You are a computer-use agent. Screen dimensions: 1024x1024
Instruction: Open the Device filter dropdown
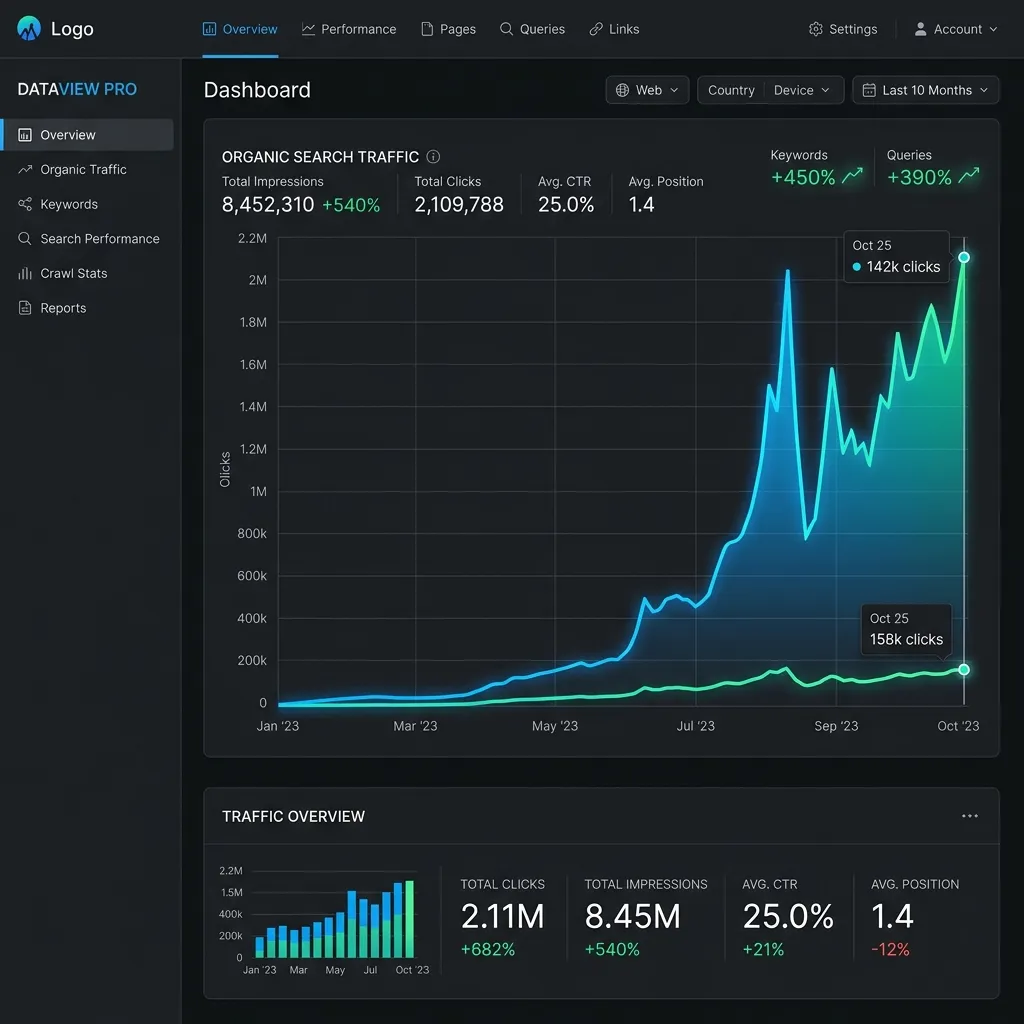click(x=802, y=90)
